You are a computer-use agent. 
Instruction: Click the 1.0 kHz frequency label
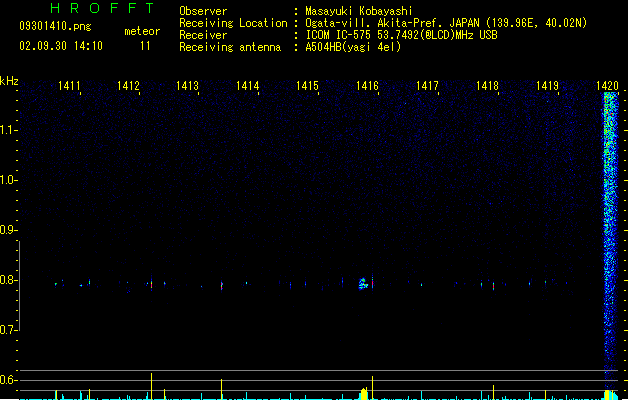[x=8, y=180]
